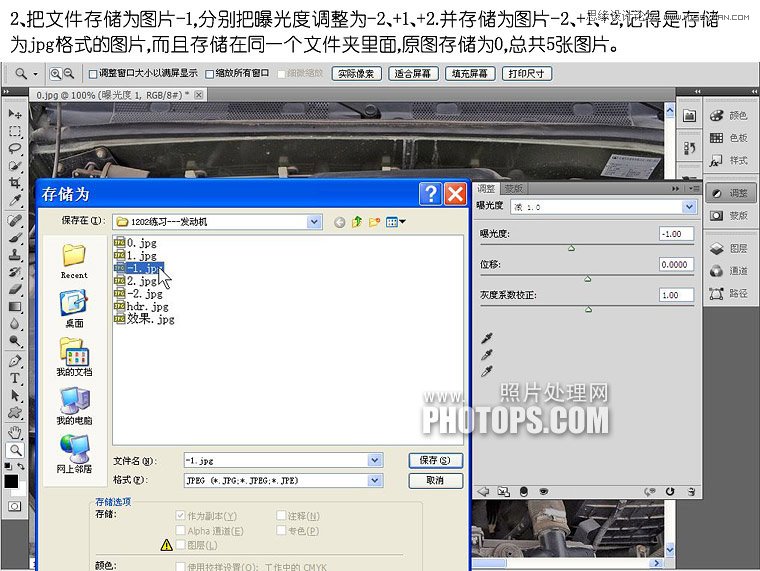Select the Eyedropper tool in toolbox
The image size is (760, 571).
(x=15, y=200)
